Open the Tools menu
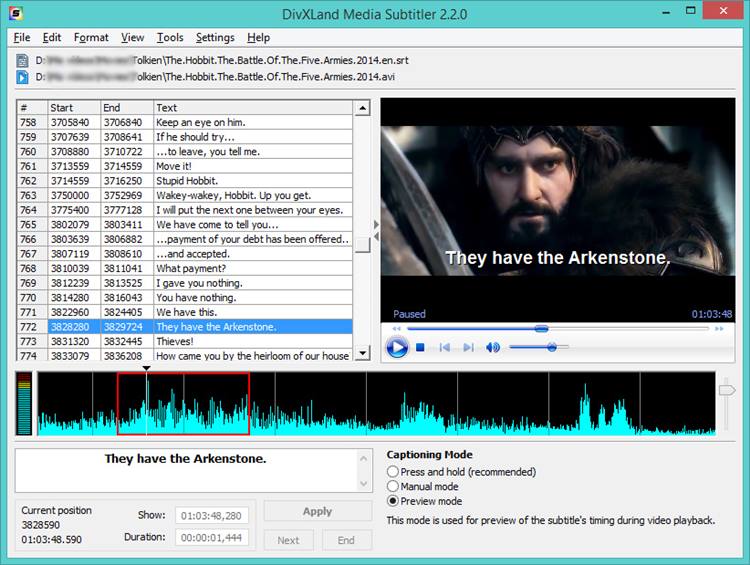 click(x=170, y=37)
